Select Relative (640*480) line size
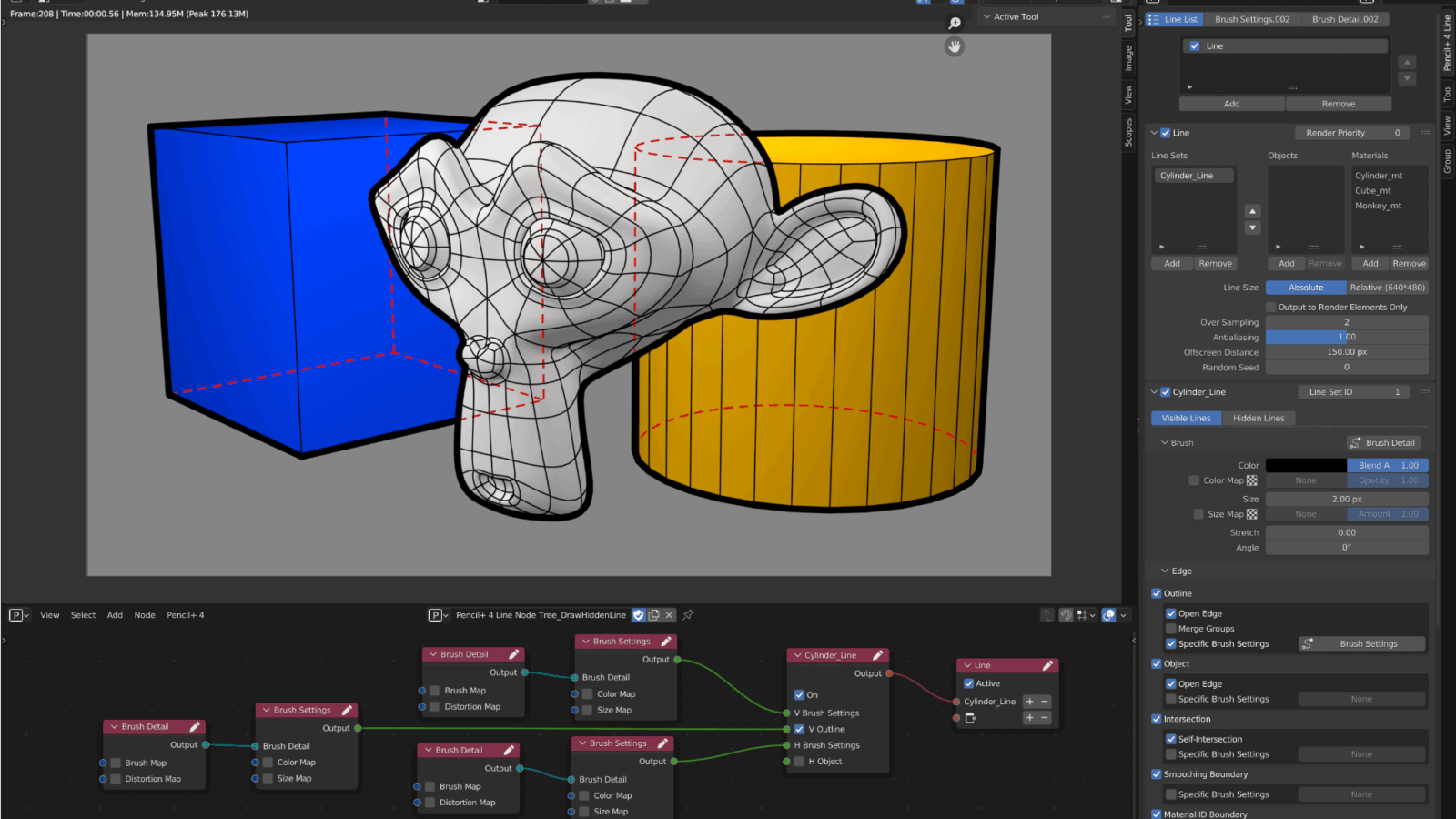The image size is (1456, 819). click(x=1387, y=288)
